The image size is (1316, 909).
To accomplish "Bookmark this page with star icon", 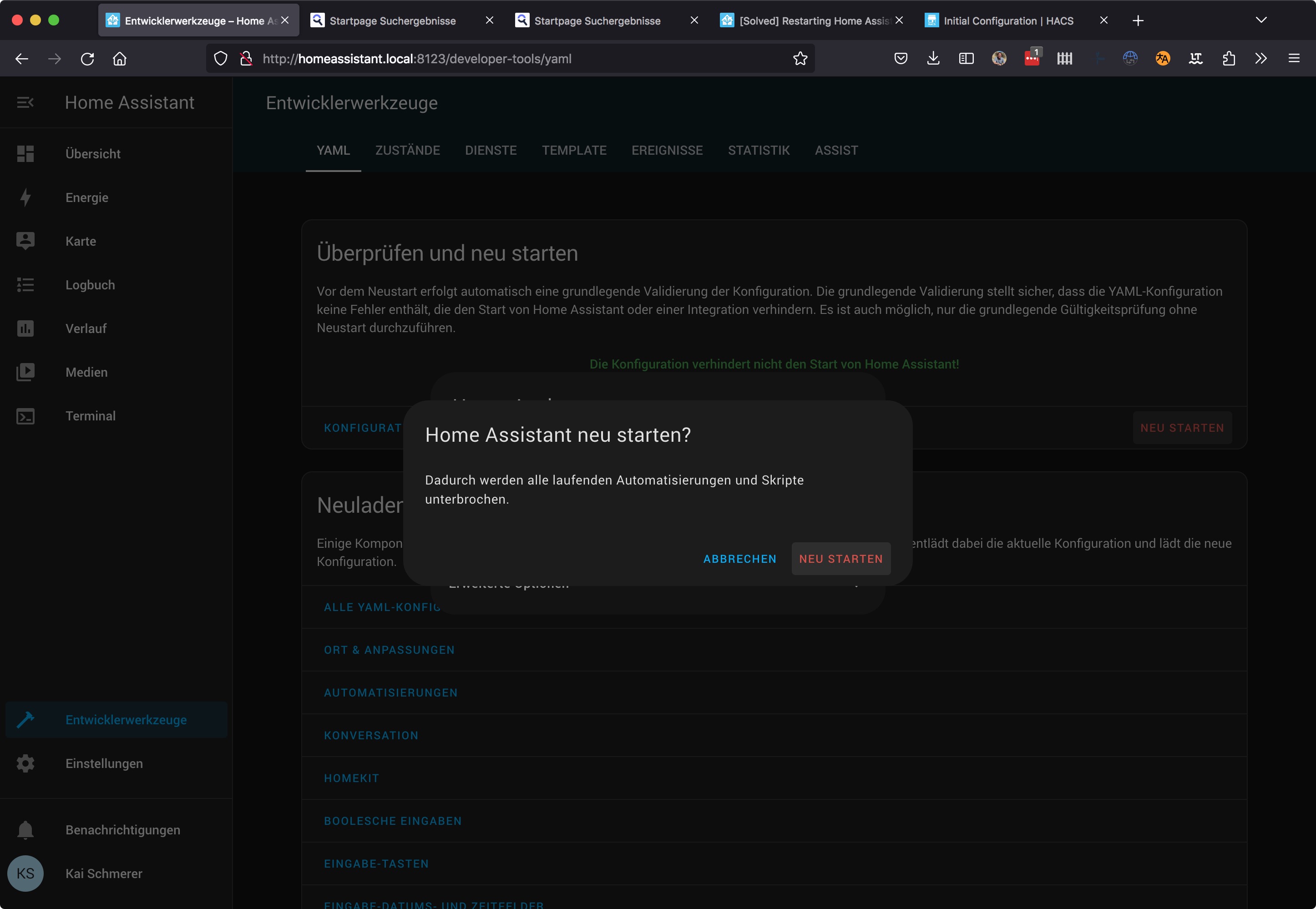I will click(800, 59).
